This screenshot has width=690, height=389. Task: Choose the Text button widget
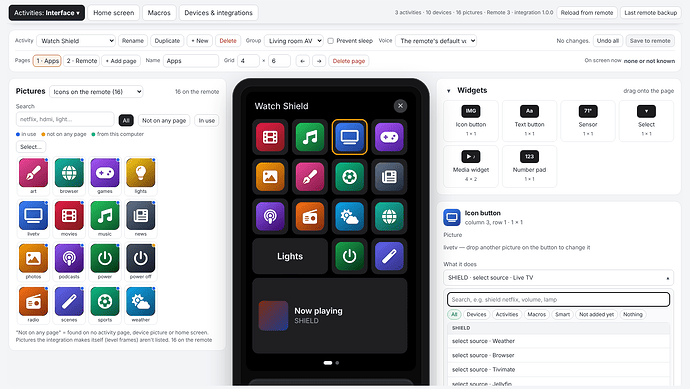pyautogui.click(x=529, y=121)
